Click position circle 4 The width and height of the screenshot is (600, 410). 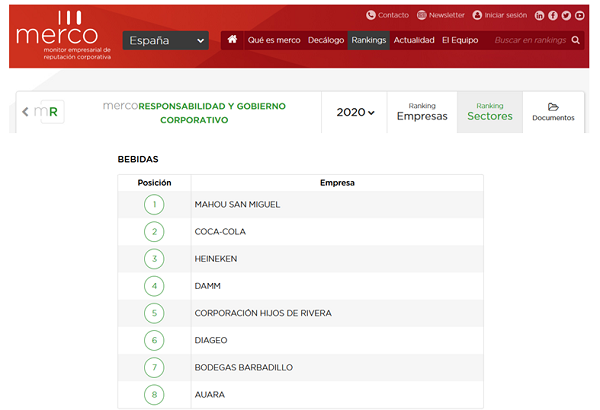pyautogui.click(x=154, y=286)
